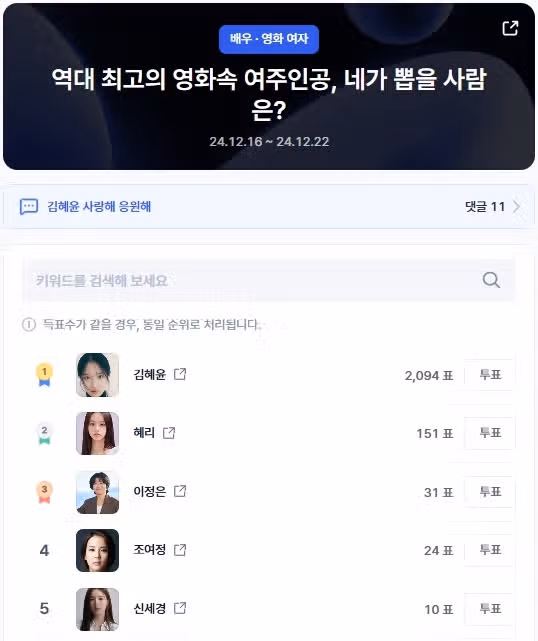Open the external link icon next to 조여정
Viewport: 538px width, 641px height.
tap(180, 550)
